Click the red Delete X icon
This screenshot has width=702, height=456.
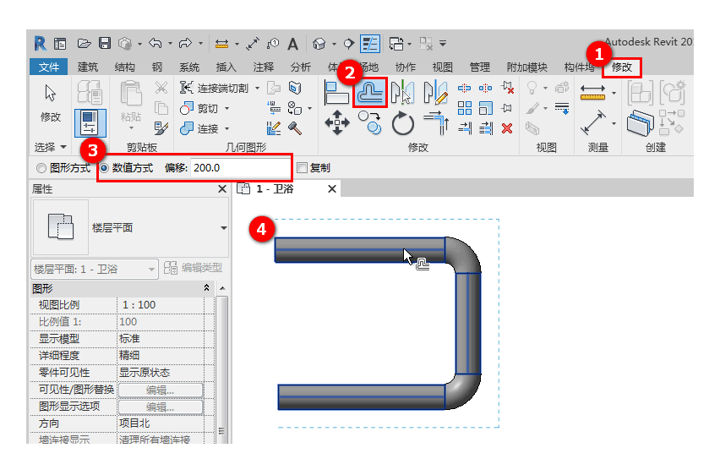(x=507, y=128)
